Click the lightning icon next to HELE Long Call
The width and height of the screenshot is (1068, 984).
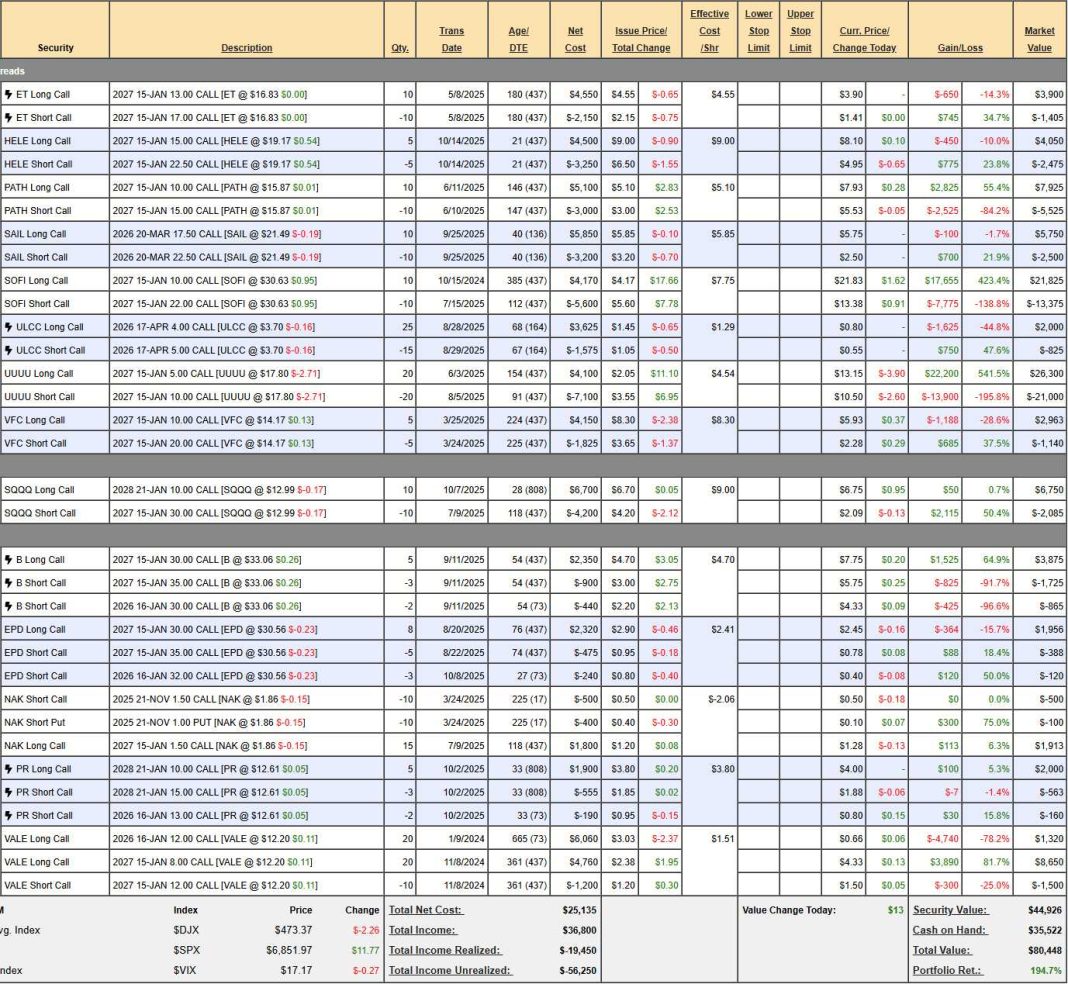click(x=9, y=141)
